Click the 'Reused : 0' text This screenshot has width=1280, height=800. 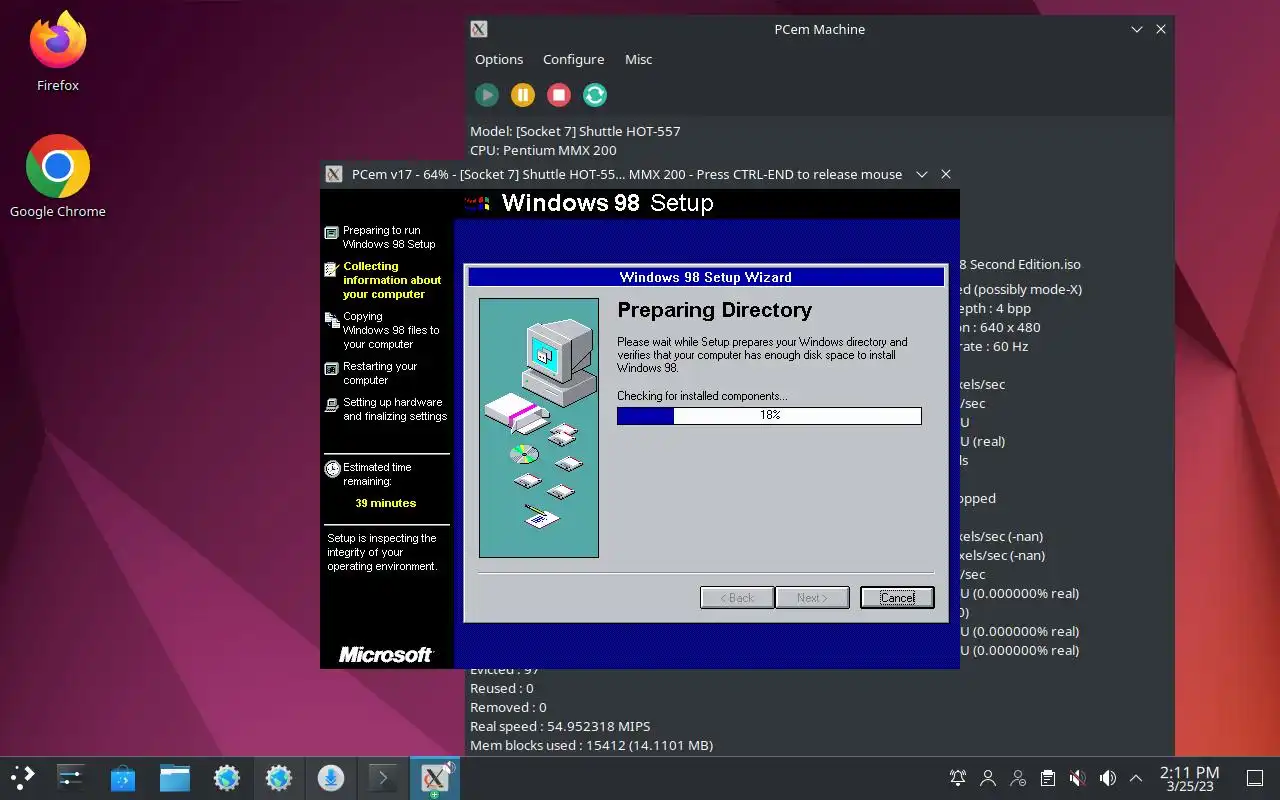[x=502, y=688]
